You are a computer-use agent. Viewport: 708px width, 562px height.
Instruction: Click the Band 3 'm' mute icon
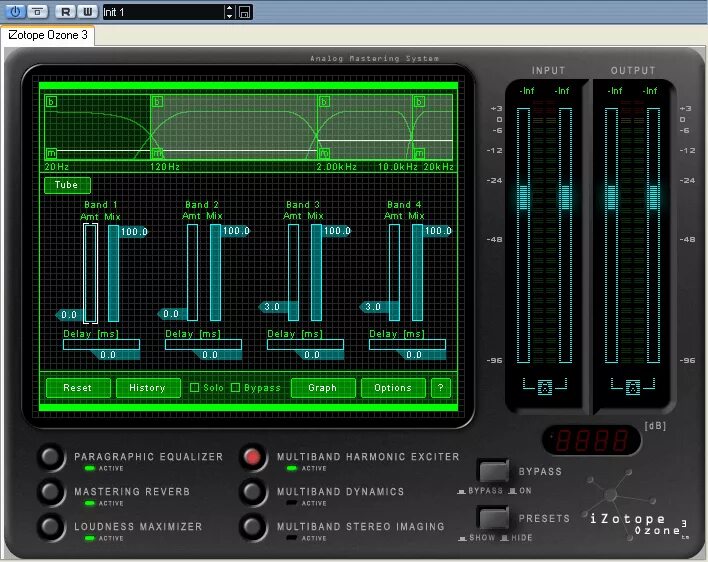(324, 153)
